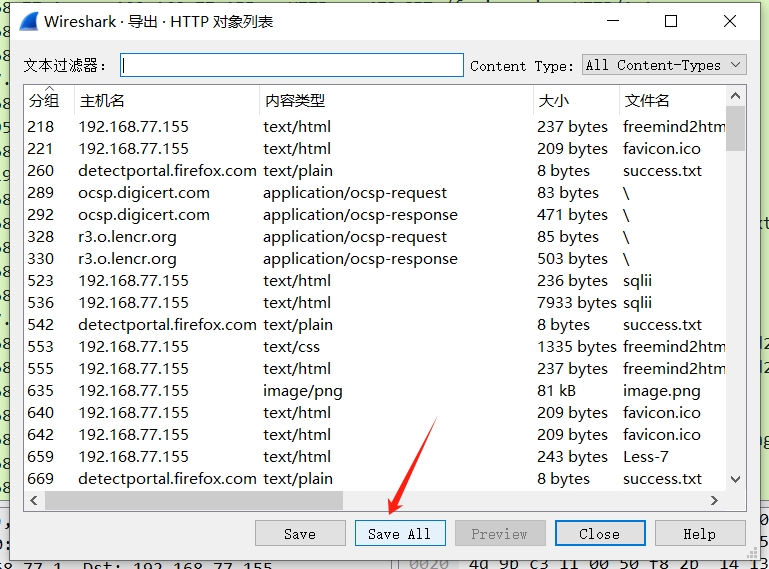Select the text/css row of packet 553
This screenshot has width=769, height=569.
375,347
